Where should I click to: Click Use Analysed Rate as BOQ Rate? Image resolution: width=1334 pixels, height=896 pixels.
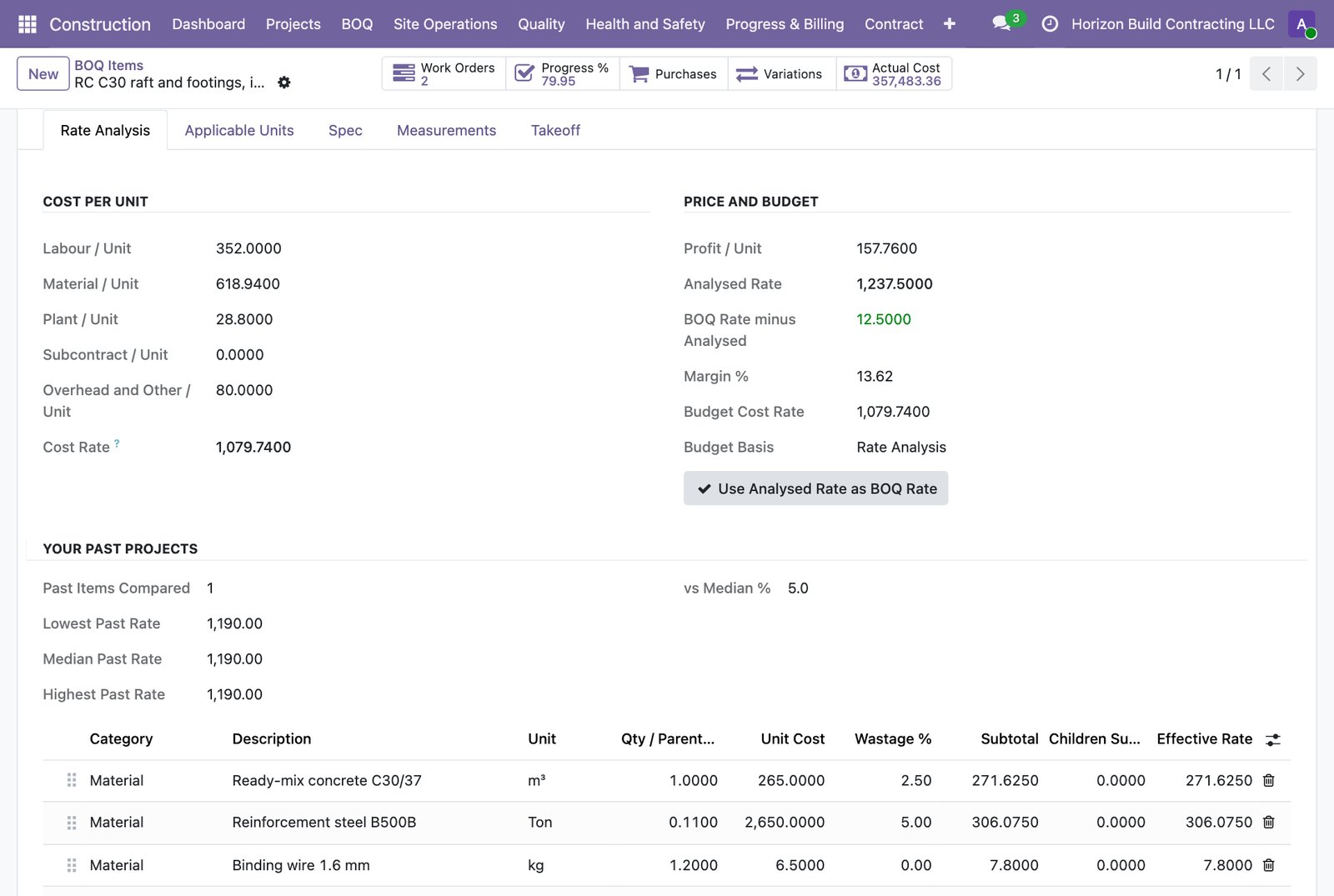click(x=815, y=488)
